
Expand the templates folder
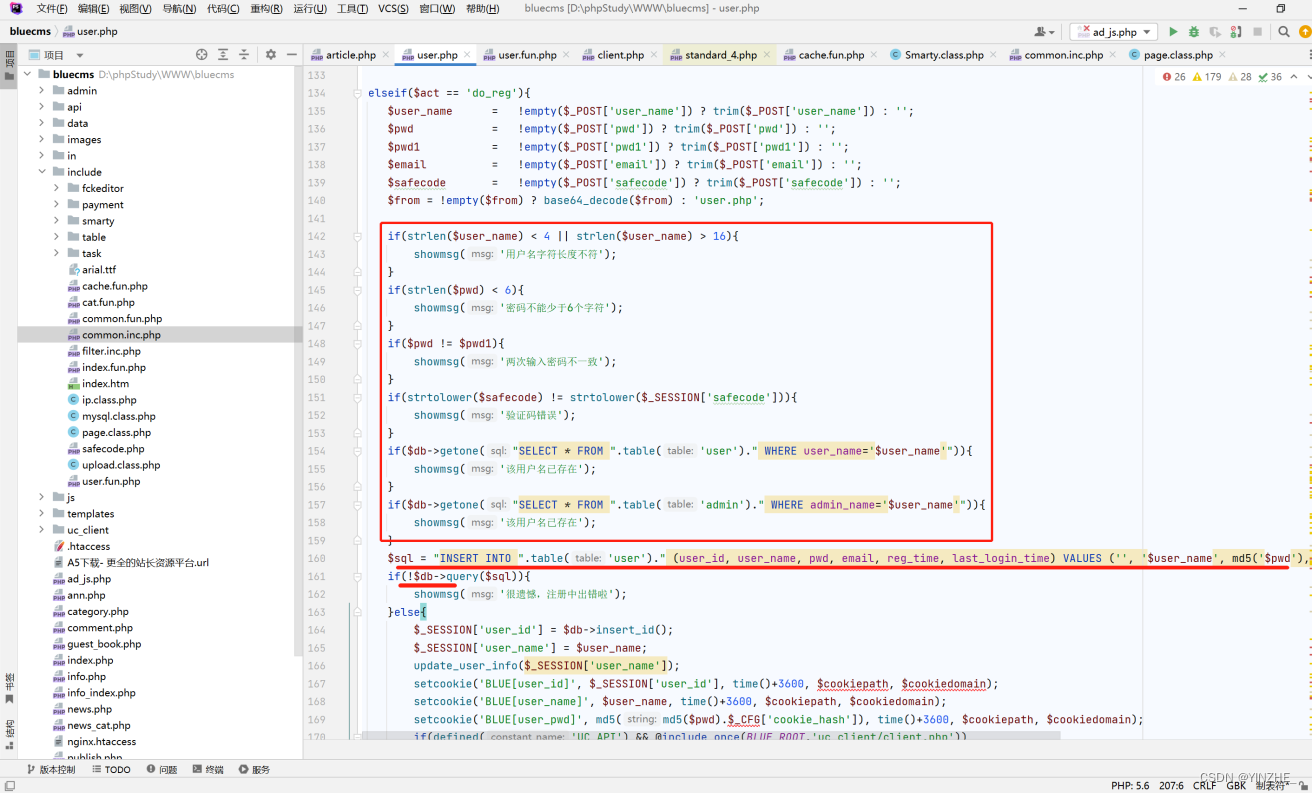pos(42,514)
